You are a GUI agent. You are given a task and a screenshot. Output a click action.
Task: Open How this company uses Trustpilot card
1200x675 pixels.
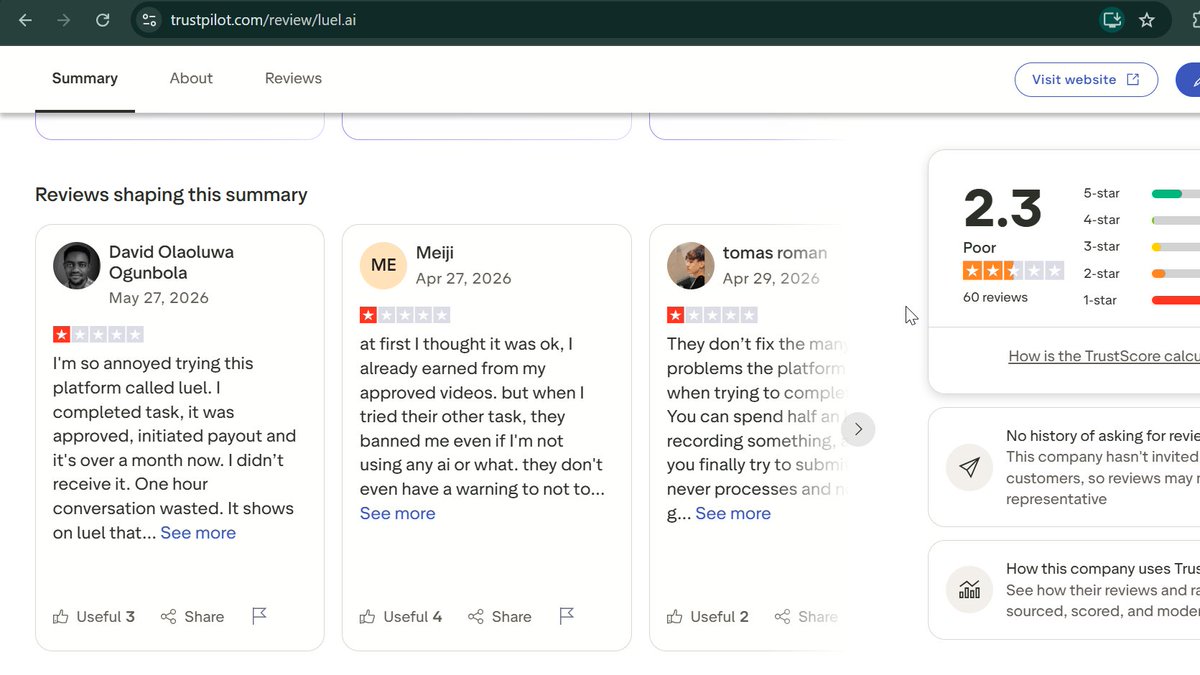point(1064,590)
